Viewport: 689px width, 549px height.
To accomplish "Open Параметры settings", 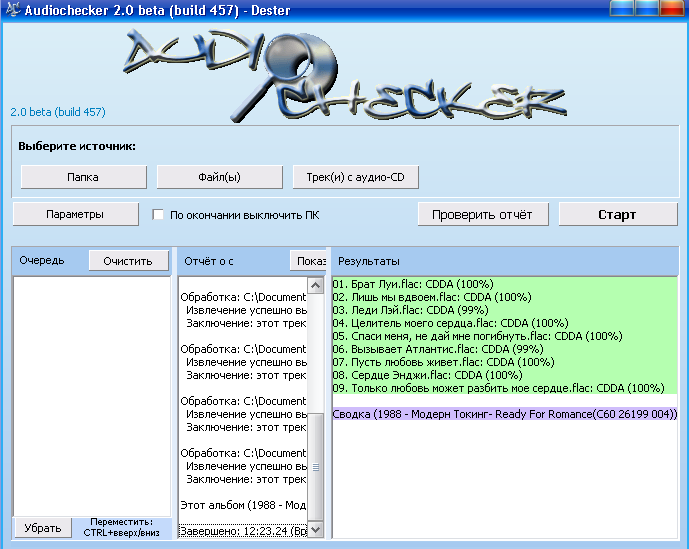I will point(74,214).
